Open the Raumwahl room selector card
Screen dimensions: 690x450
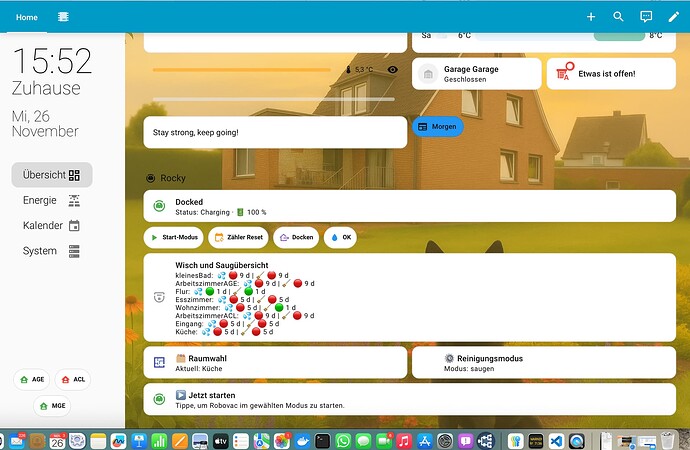coord(275,362)
